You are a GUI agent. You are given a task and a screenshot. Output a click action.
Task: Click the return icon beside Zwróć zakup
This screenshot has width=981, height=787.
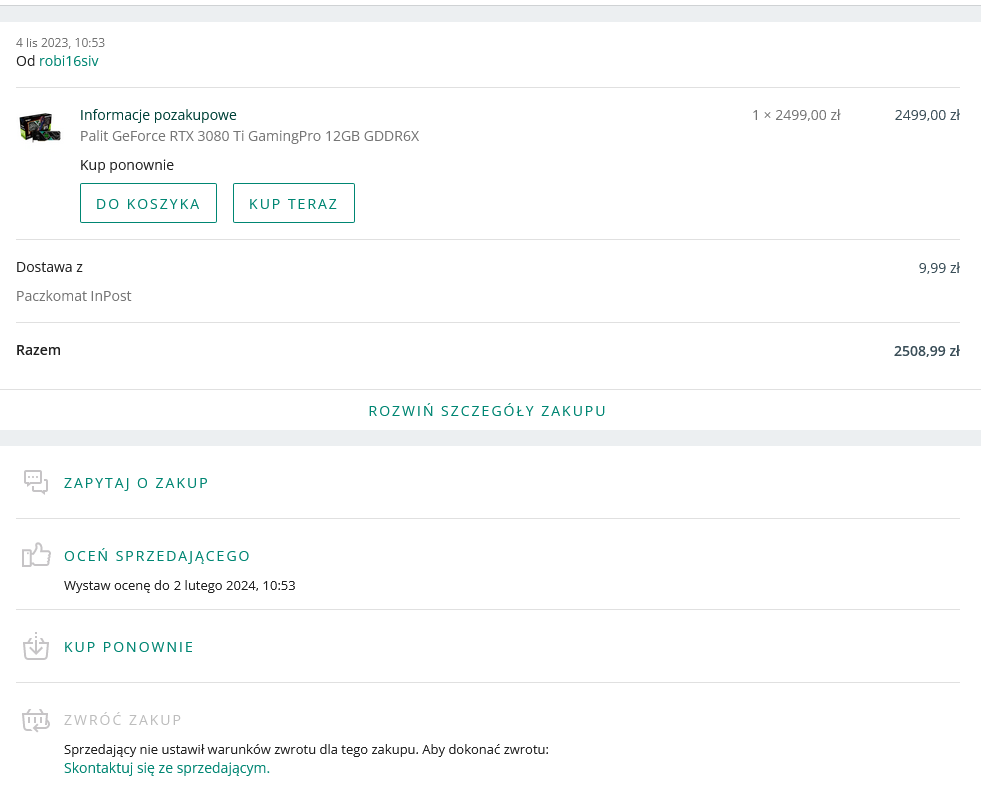pos(36,719)
